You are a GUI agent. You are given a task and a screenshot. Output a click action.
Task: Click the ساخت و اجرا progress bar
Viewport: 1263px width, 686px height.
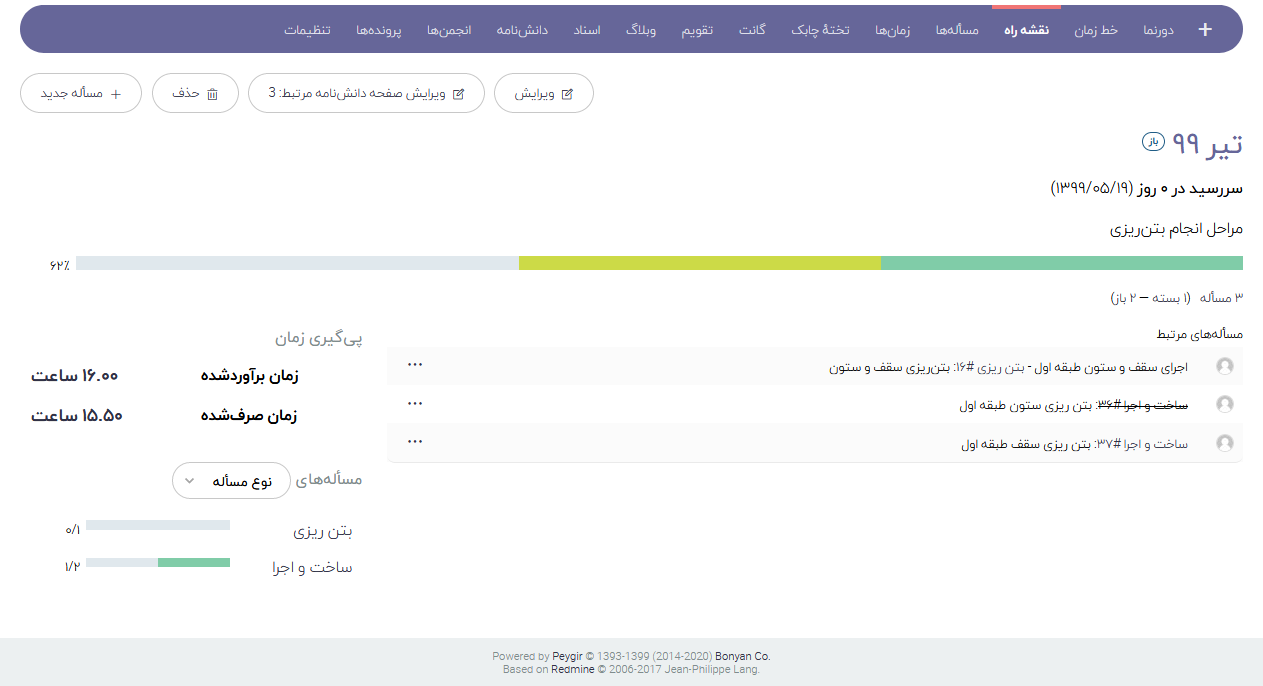tap(158, 563)
